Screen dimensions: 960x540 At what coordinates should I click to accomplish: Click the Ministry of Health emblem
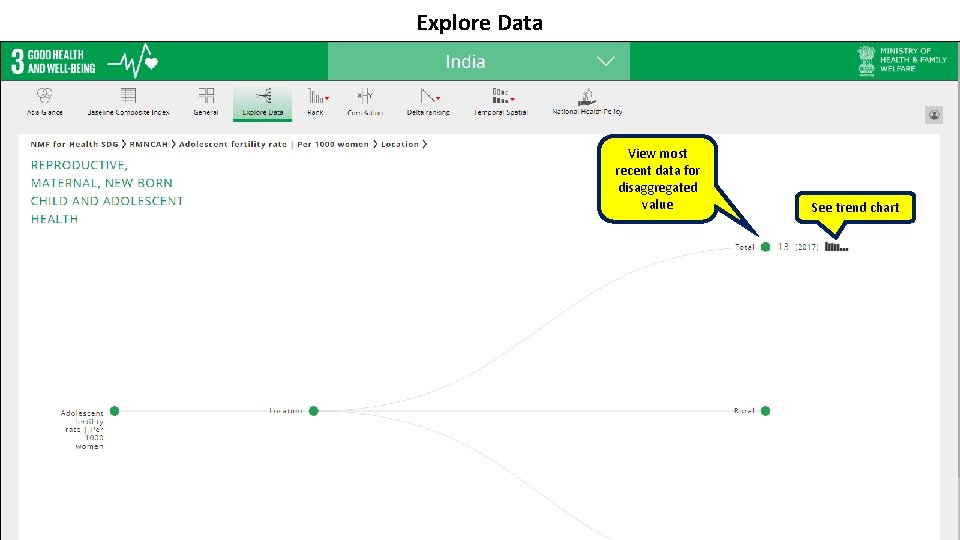[x=866, y=61]
